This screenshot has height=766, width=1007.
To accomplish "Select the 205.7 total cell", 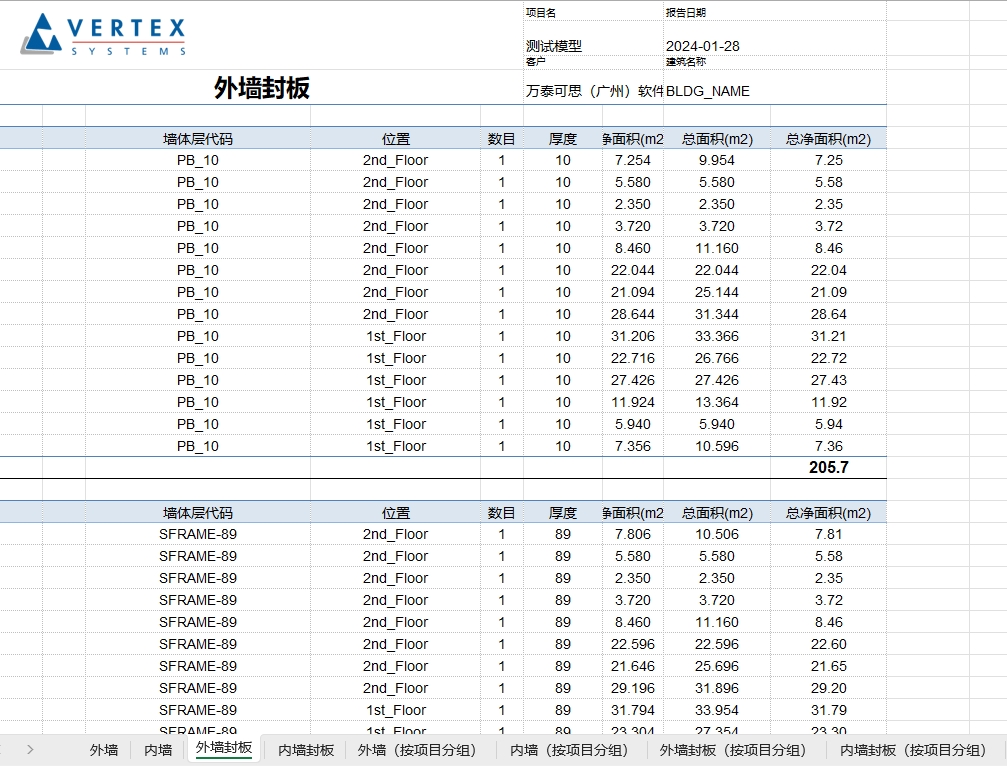I will point(828,467).
